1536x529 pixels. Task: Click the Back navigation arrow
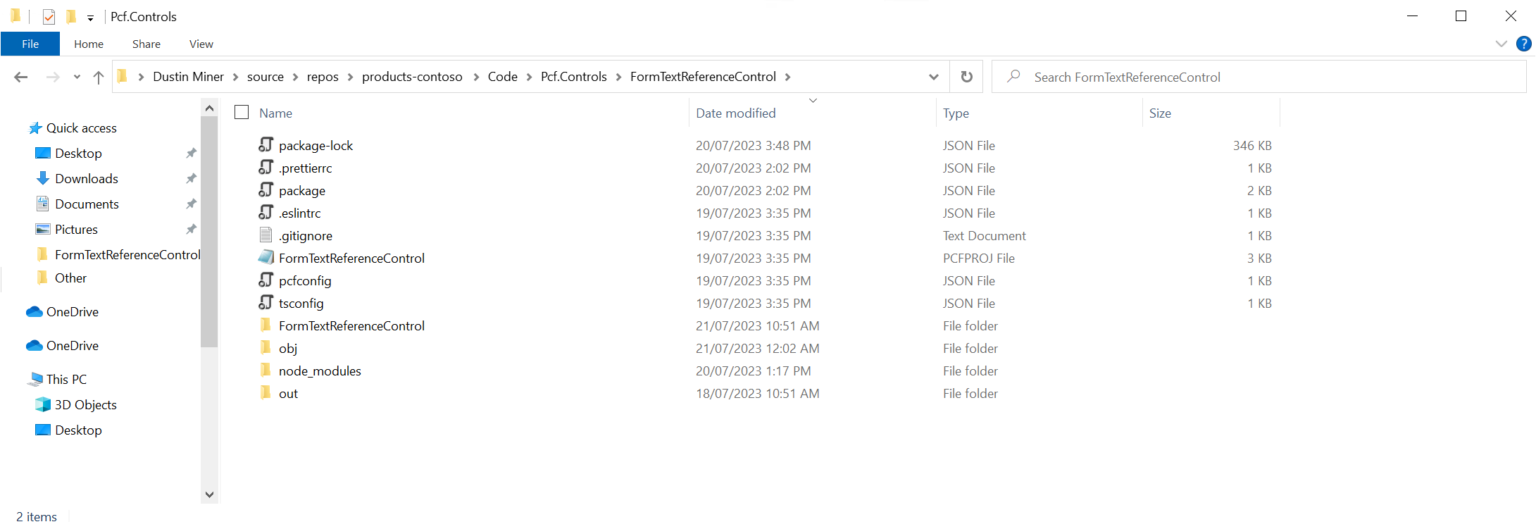click(21, 77)
